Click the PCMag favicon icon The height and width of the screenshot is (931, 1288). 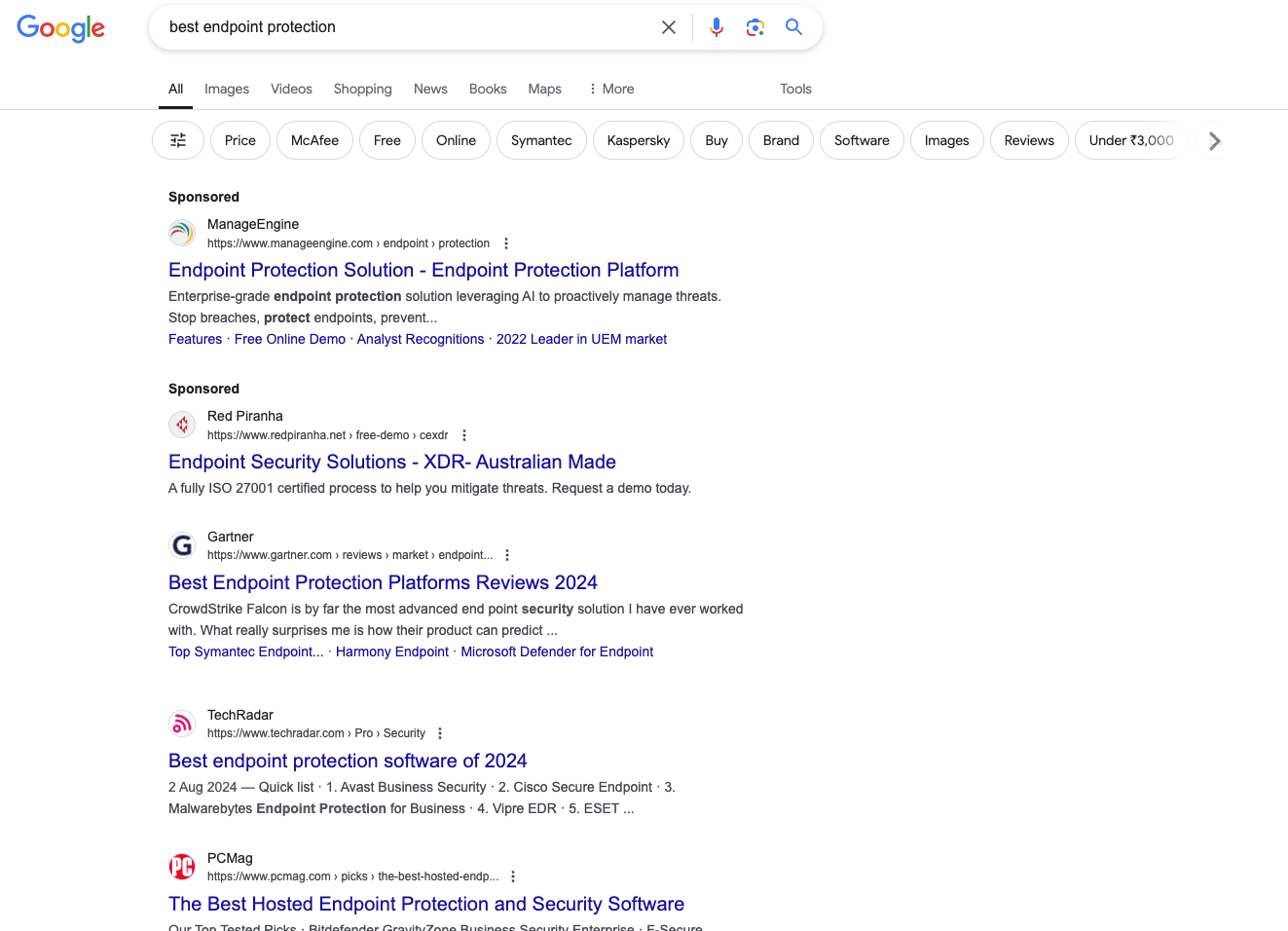tap(182, 866)
